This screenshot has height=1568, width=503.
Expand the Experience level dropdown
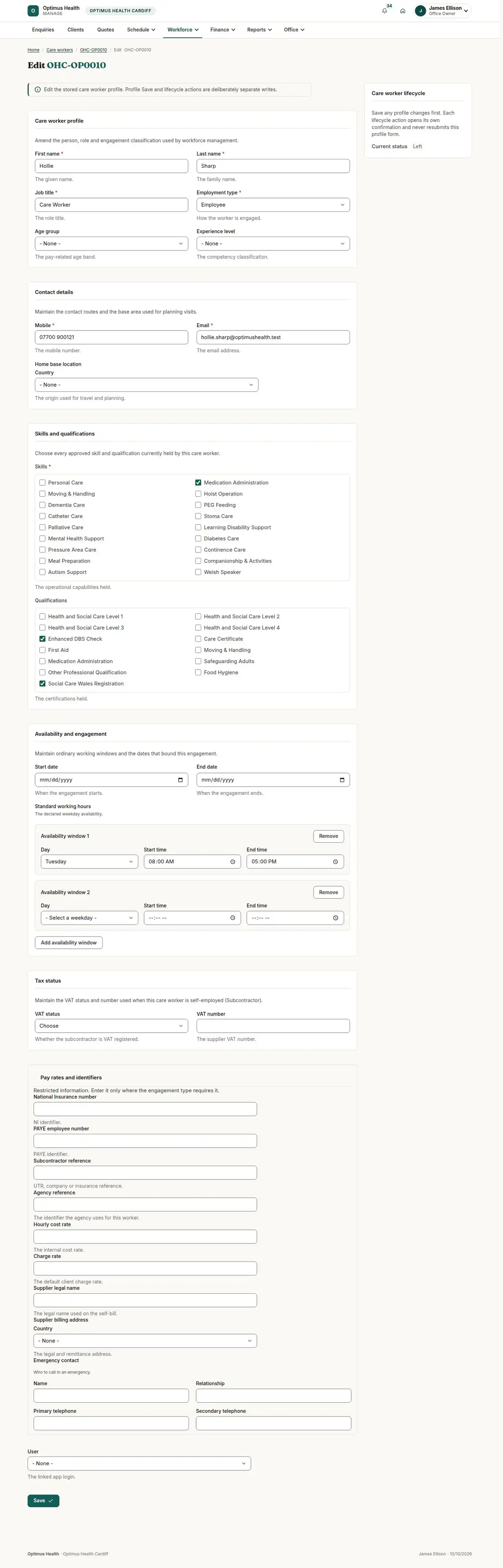pos(273,243)
